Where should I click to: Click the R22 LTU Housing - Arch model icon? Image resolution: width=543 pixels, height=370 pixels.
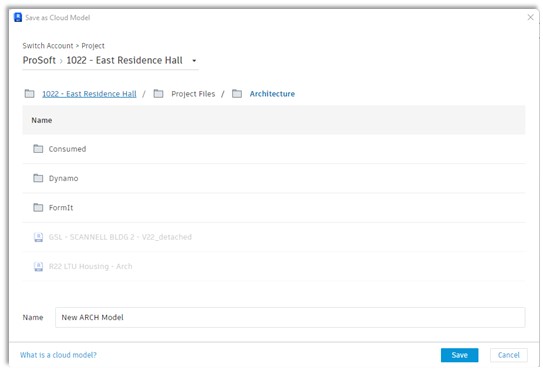(38, 266)
